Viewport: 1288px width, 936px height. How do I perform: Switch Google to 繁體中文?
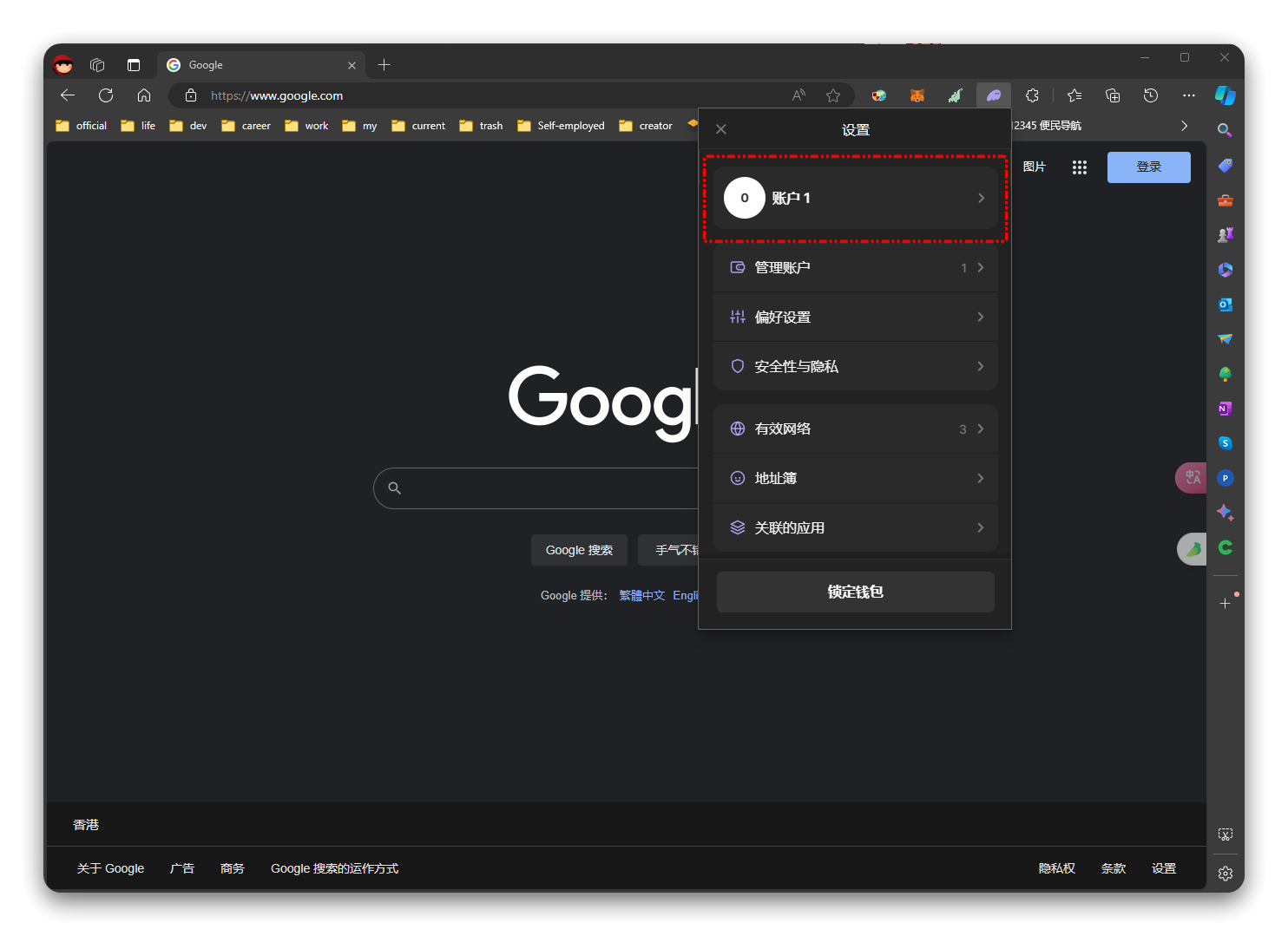641,595
